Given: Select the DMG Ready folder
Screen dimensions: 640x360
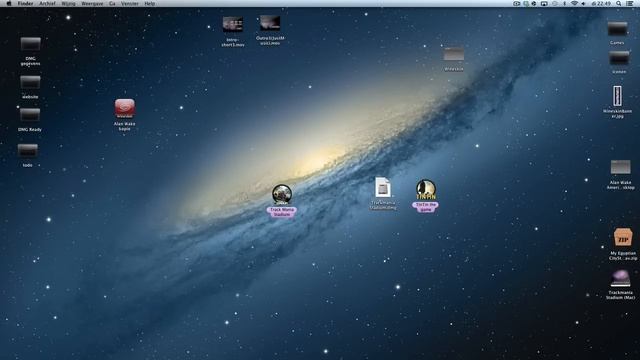Looking at the screenshot, I should point(30,115).
